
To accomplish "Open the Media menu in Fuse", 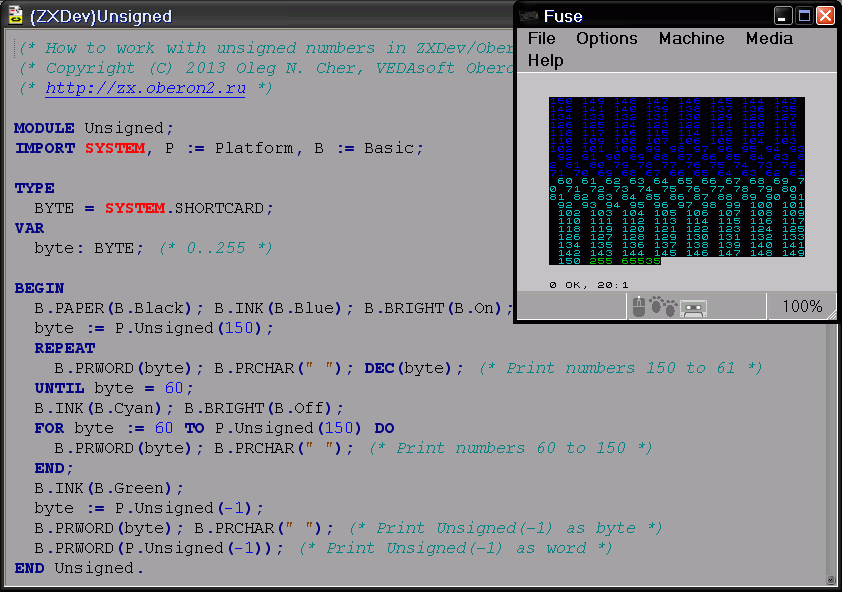I will click(x=769, y=39).
